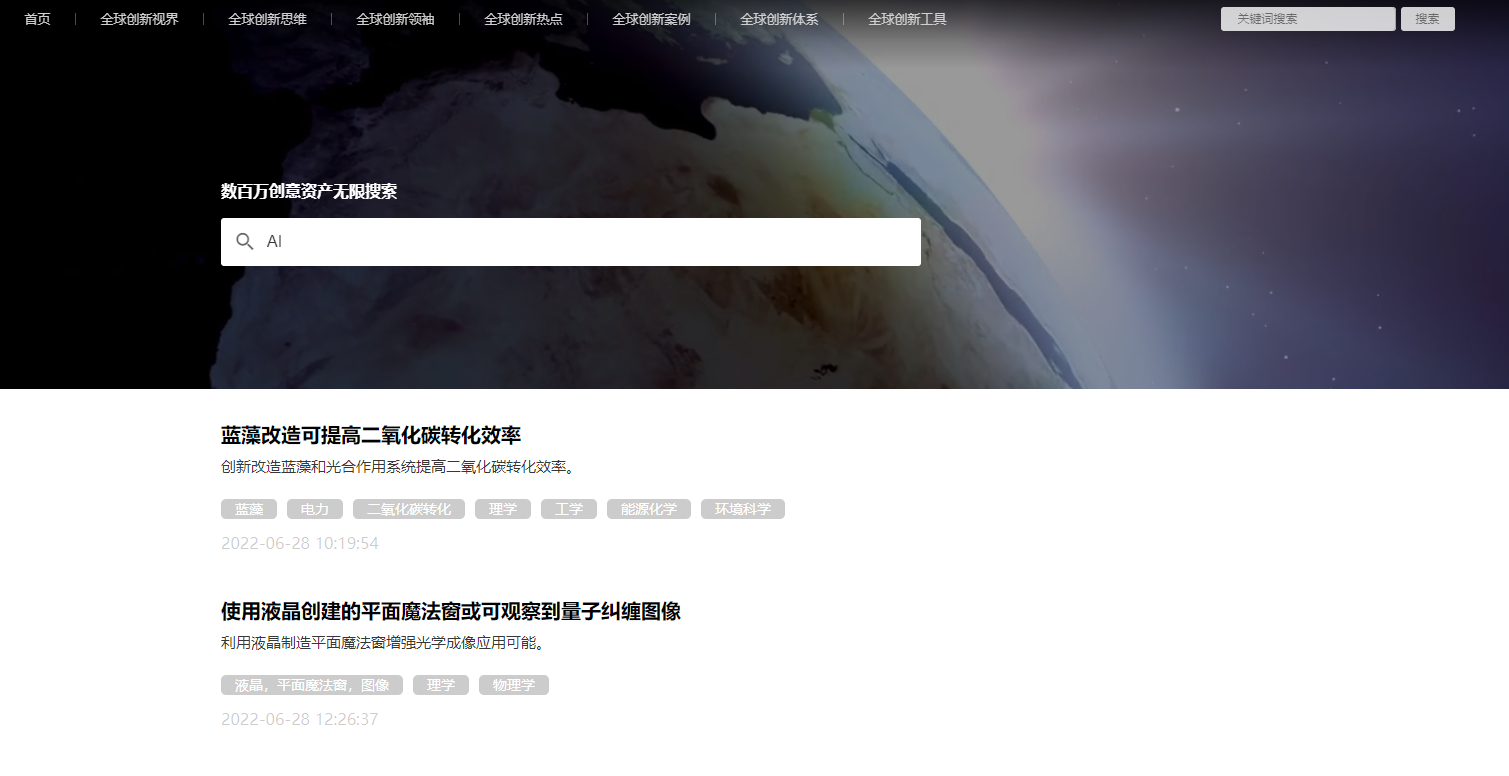Select 全球创新领袖 in the top menu
This screenshot has height=776, width=1509.
[395, 19]
